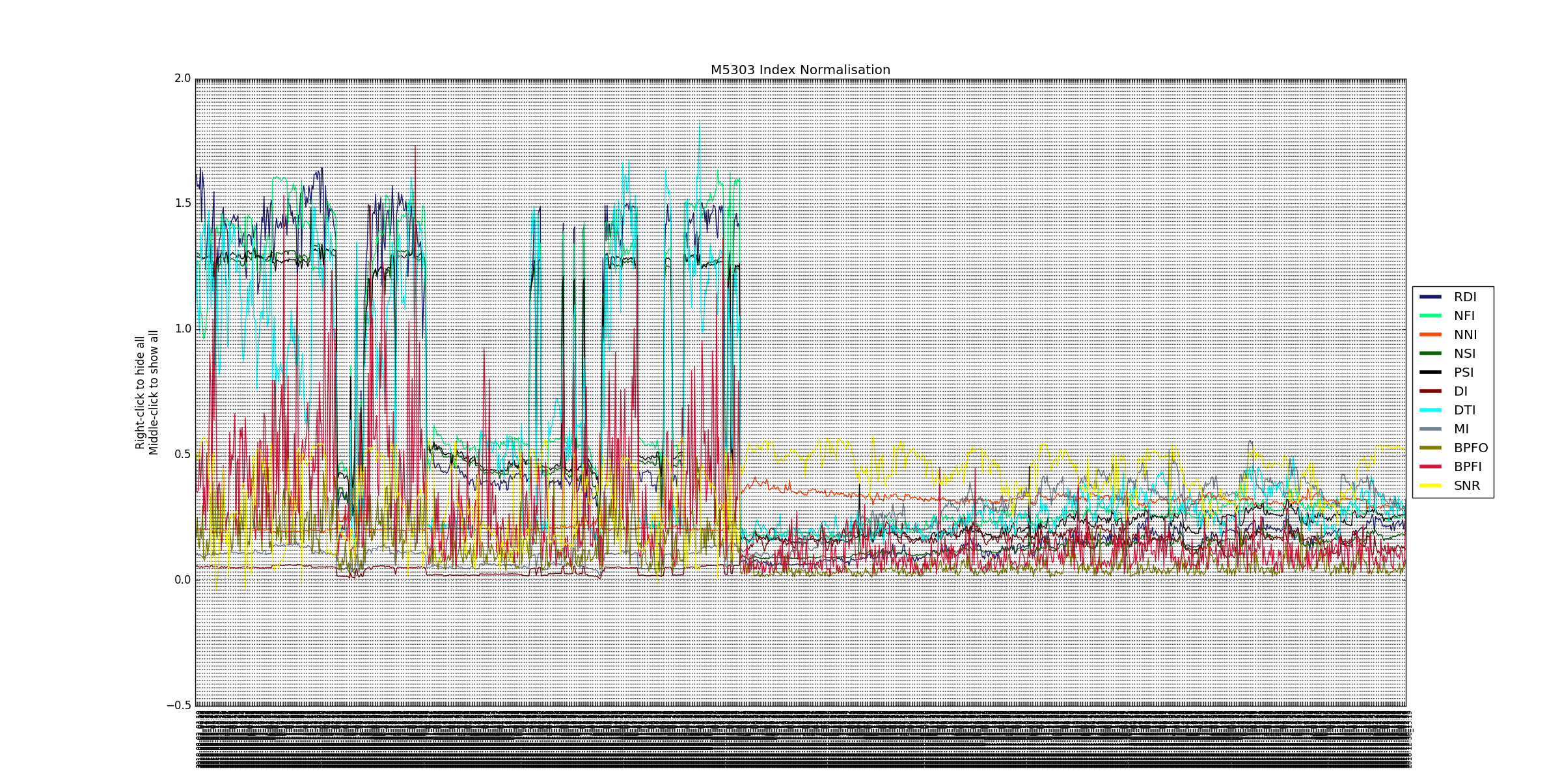
Task: Hide the NFI series using its green swatch
Action: 1431,316
